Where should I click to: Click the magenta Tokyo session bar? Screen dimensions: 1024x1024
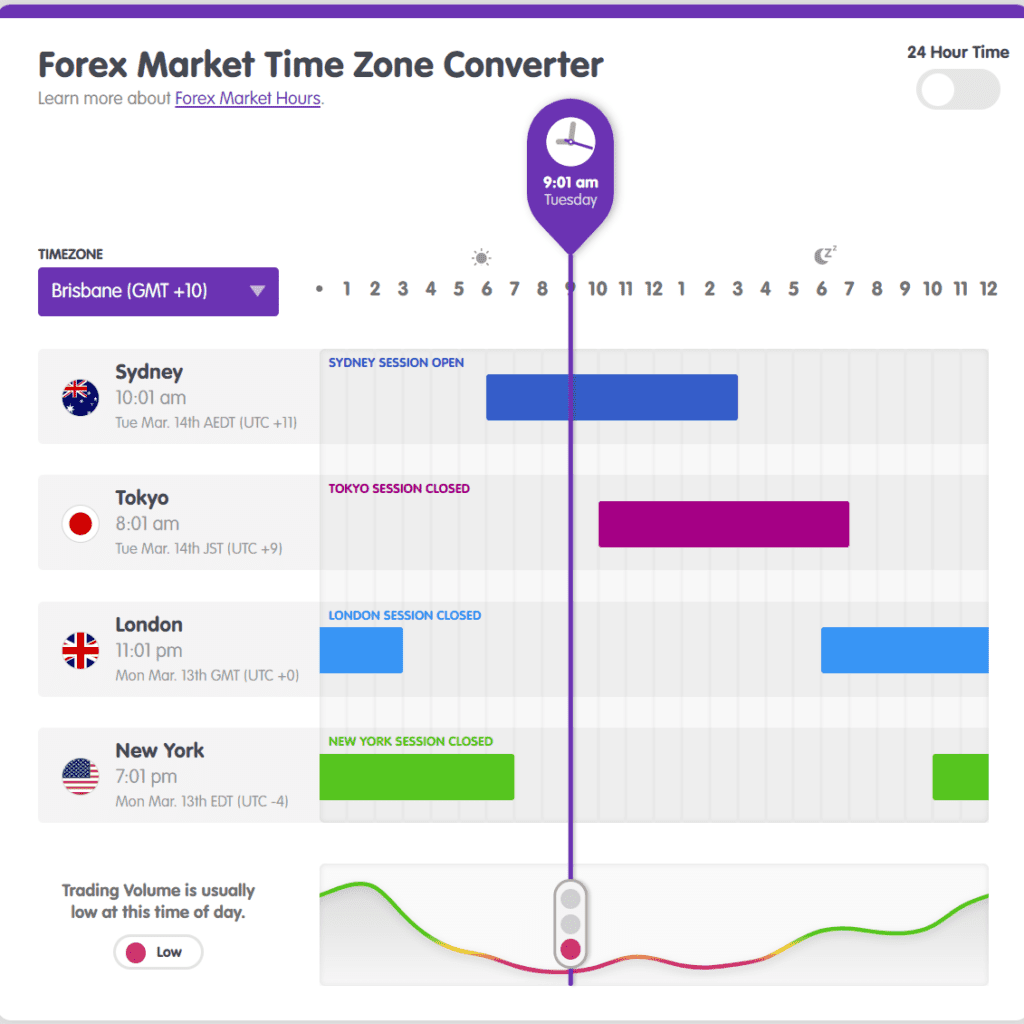[x=723, y=524]
